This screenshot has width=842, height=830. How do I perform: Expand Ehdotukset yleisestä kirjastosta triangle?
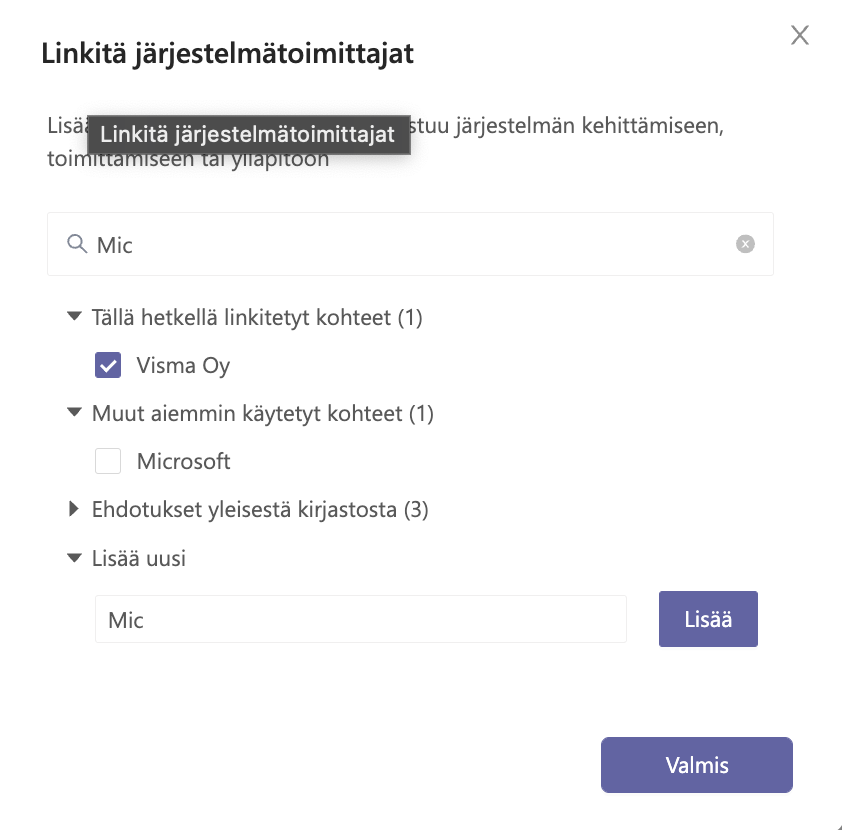74,508
